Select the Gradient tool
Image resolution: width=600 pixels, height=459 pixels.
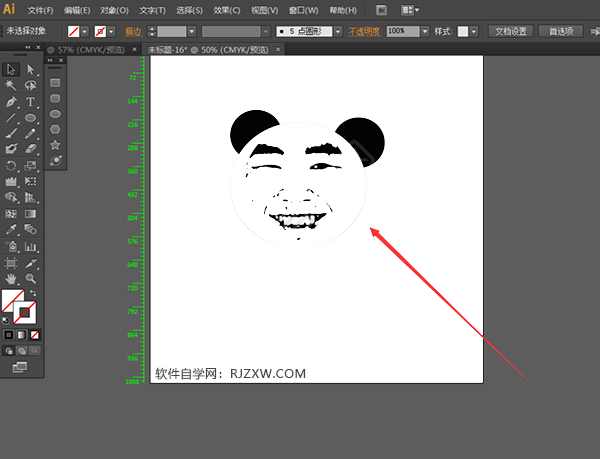pos(30,213)
